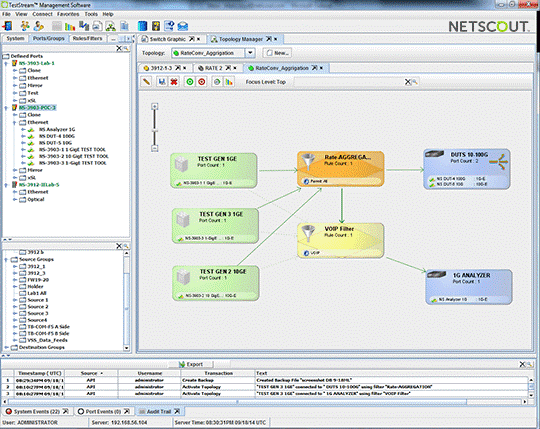Click the New... topology button
The image size is (540, 429).
(x=277, y=53)
